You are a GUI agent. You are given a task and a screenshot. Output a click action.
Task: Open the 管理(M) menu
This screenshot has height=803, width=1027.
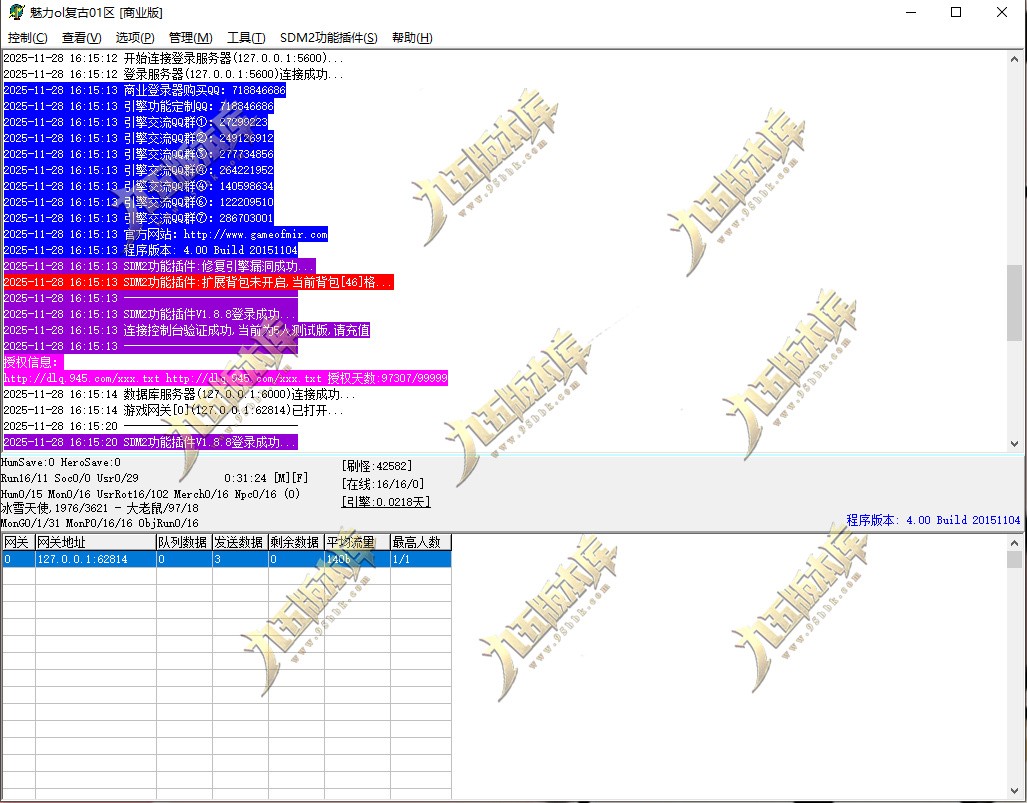point(191,38)
